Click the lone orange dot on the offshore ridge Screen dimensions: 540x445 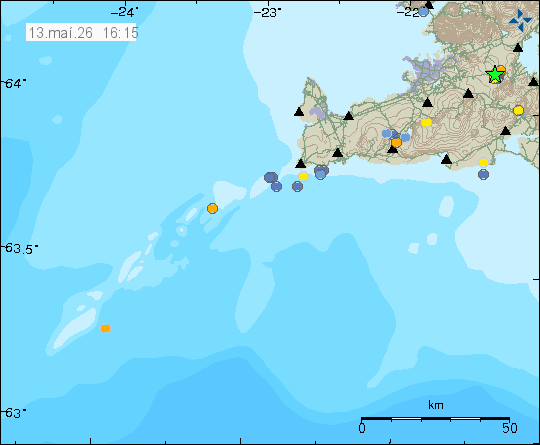tap(212, 208)
